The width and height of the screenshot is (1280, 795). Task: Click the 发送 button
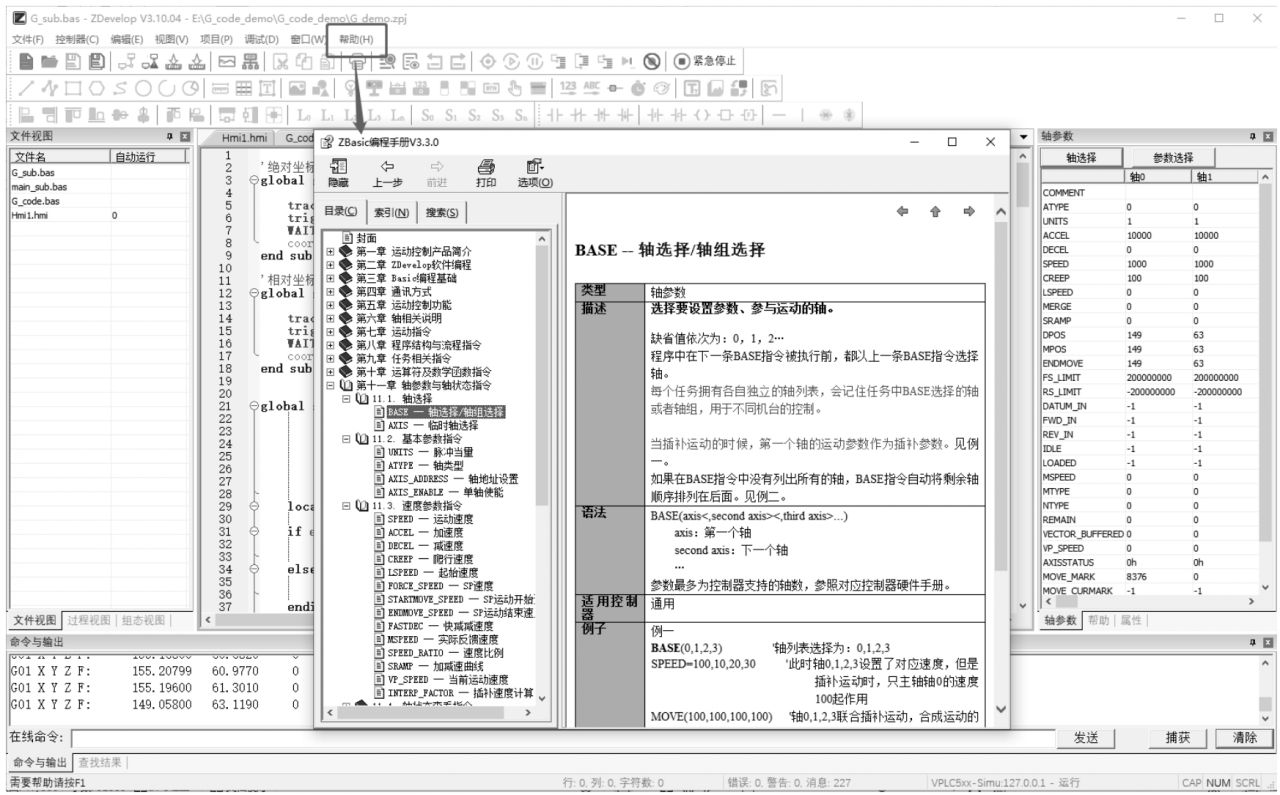(x=1086, y=737)
